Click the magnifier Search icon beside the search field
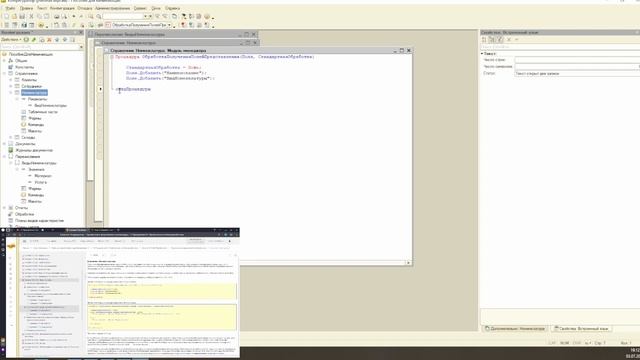 [98, 16]
